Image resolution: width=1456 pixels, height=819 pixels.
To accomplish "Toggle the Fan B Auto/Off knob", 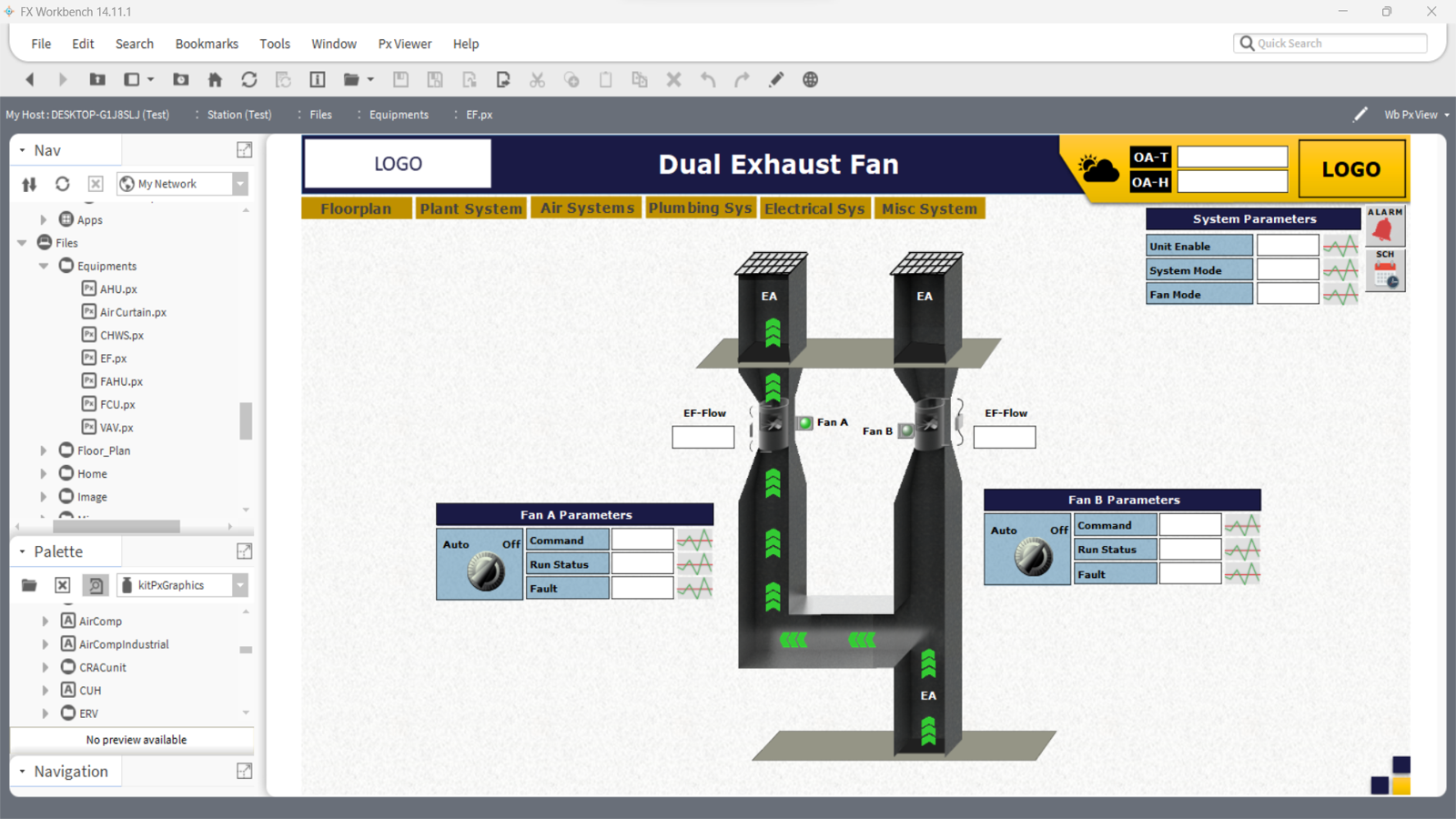I will 1033,557.
